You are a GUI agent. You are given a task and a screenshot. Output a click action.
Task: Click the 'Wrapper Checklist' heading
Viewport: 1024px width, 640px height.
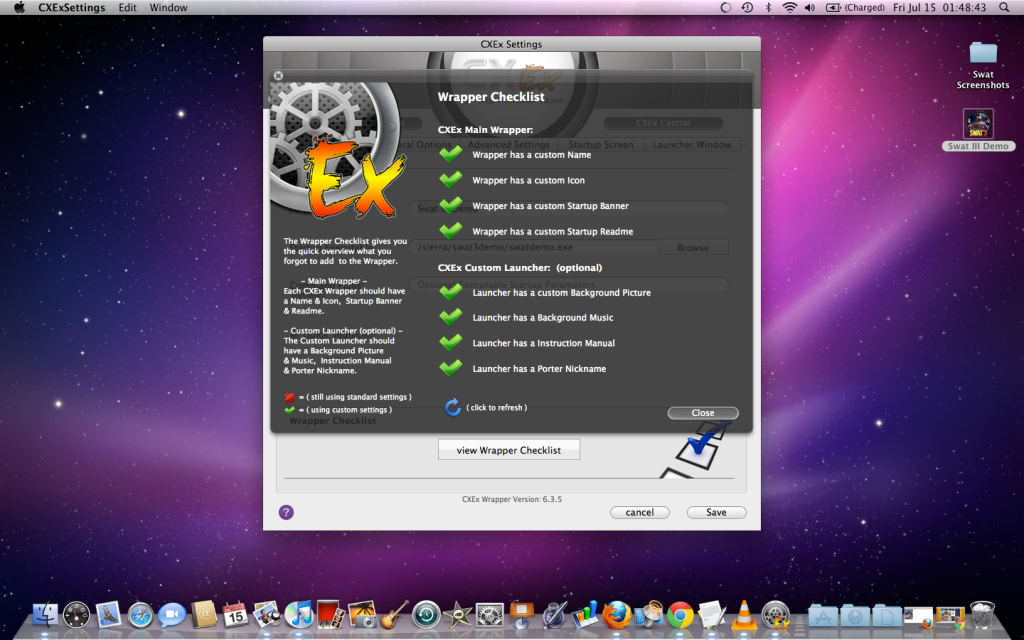pos(491,97)
